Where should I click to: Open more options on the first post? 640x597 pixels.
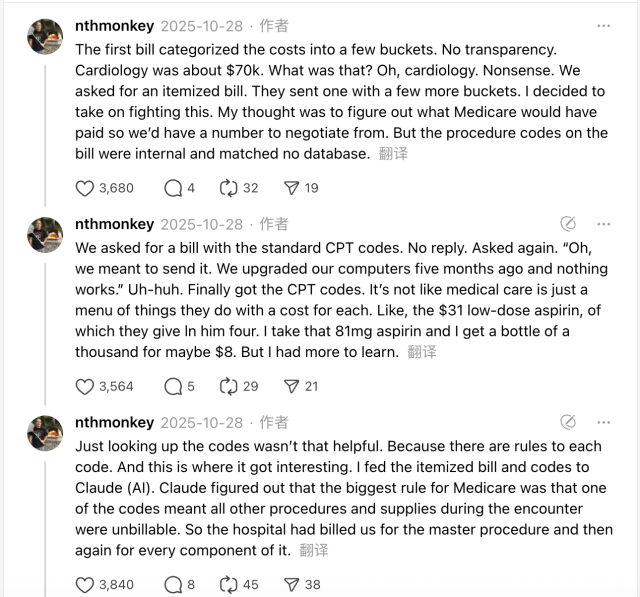tap(603, 26)
